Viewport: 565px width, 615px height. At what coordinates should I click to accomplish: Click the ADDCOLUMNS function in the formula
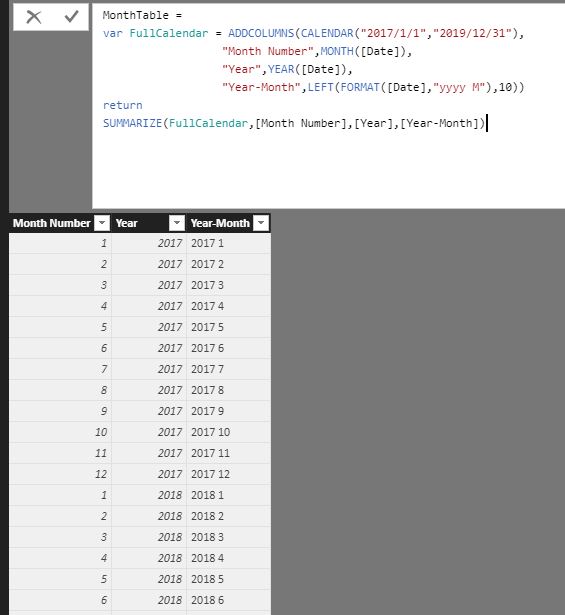(261, 33)
